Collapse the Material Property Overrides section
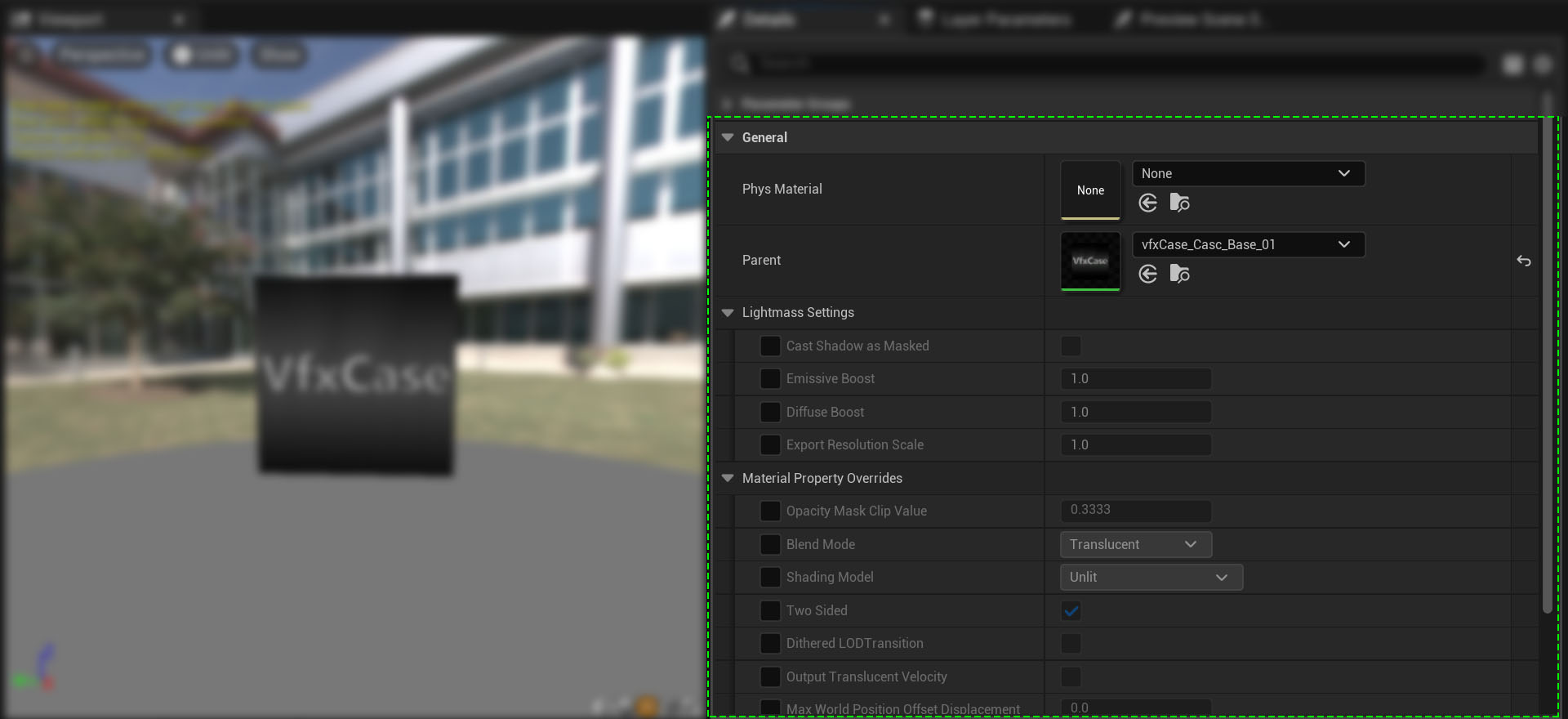 tap(728, 478)
